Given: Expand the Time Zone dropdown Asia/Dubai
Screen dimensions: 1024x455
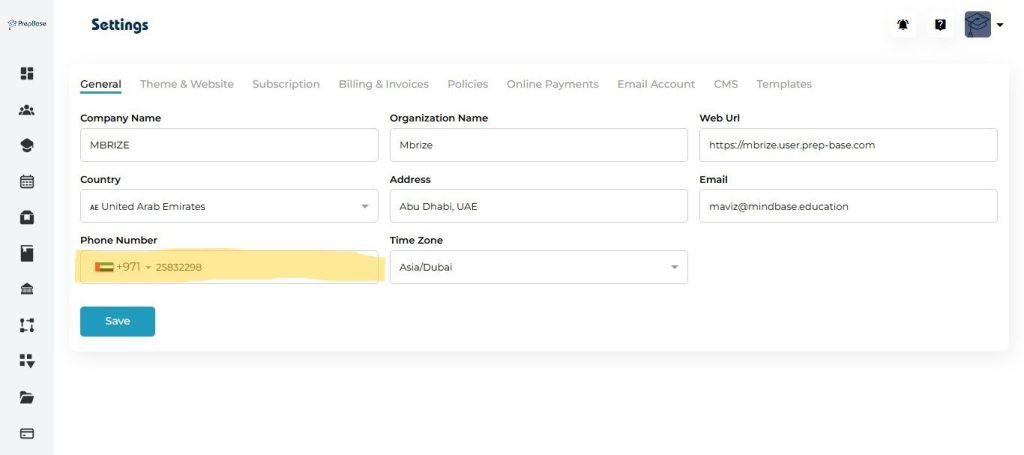Looking at the screenshot, I should pyautogui.click(x=538, y=267).
